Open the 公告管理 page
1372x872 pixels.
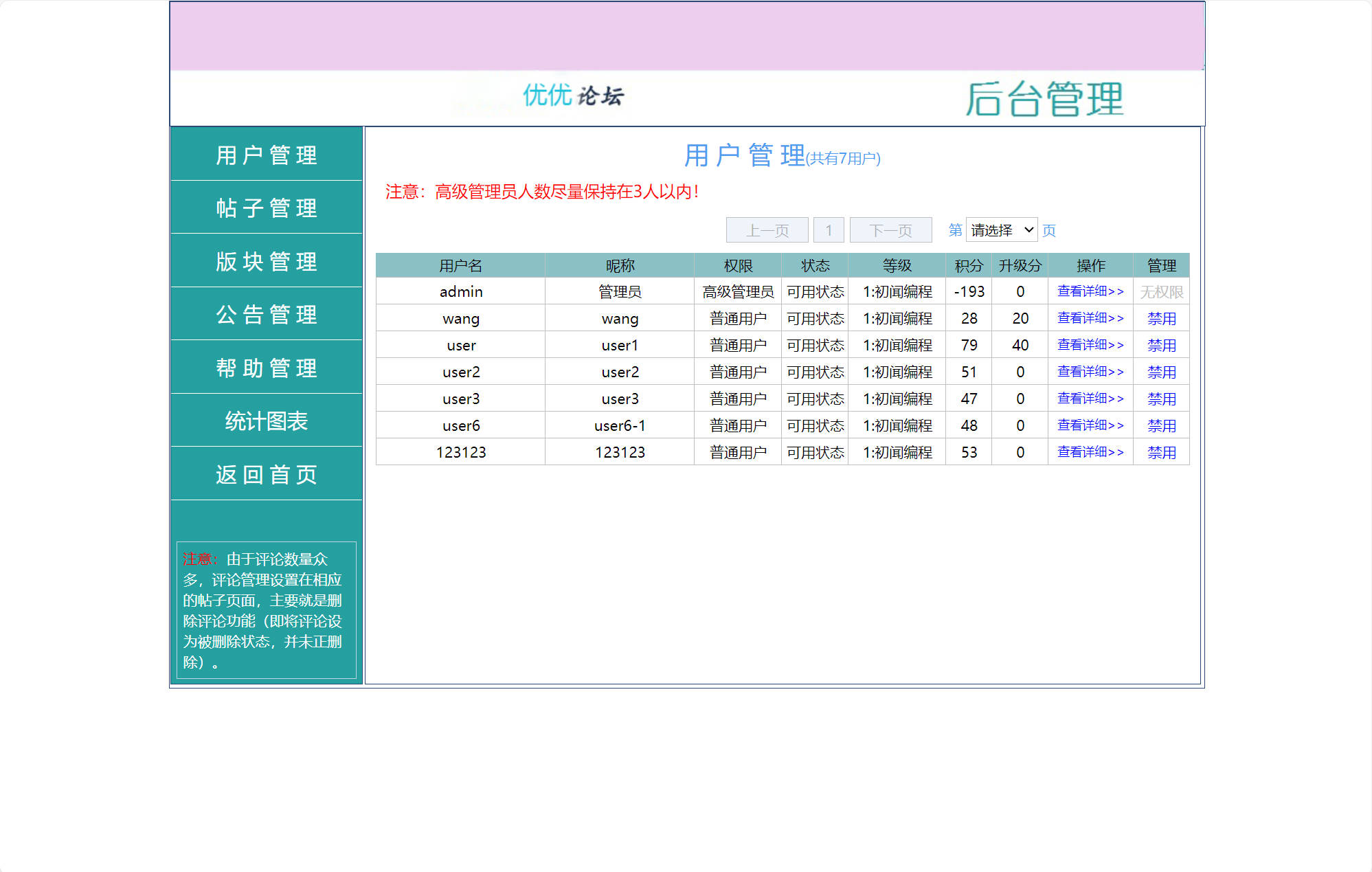[x=266, y=314]
